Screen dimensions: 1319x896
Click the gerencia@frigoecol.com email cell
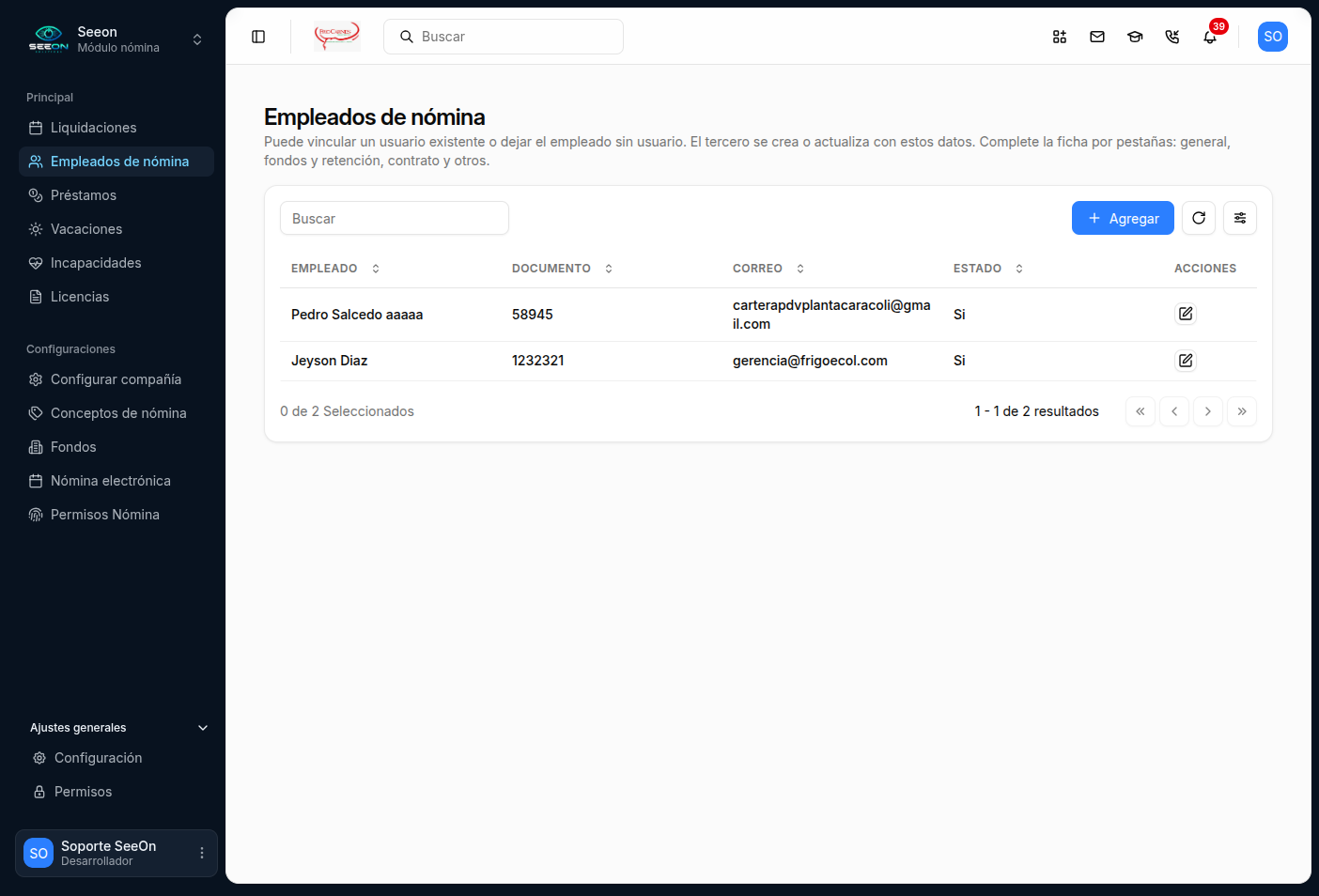pos(810,361)
